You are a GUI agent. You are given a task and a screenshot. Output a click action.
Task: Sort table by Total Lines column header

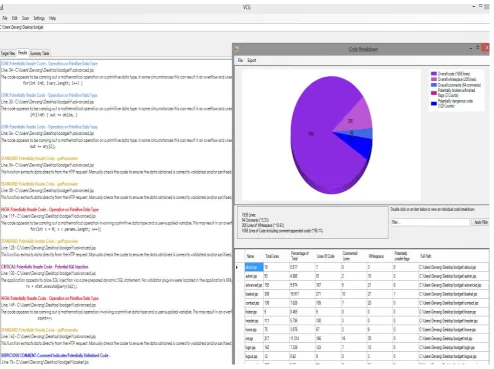[276, 256]
